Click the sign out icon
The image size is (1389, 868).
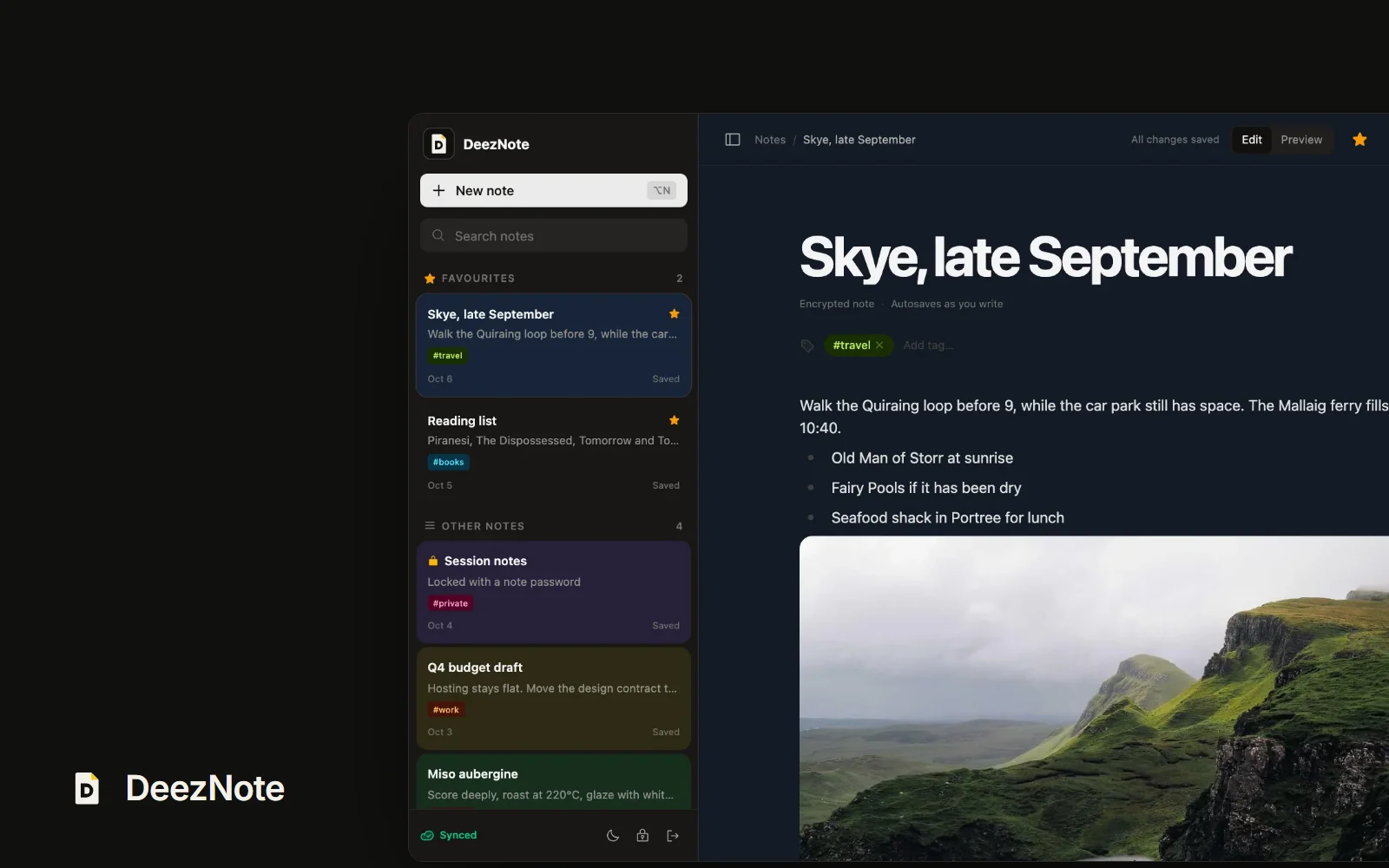[673, 836]
